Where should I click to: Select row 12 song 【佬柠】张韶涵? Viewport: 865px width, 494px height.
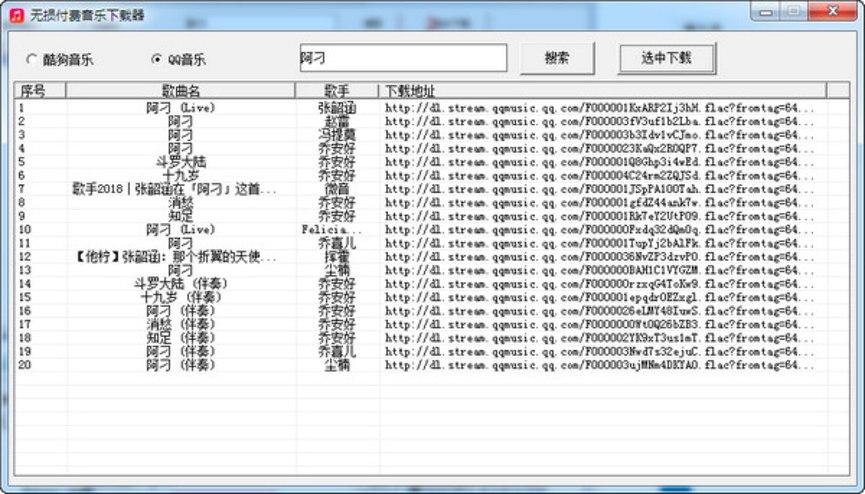[175, 257]
